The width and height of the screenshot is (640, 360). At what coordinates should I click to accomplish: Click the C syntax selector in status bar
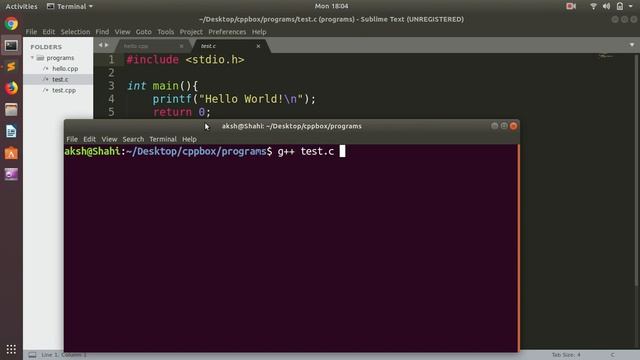(613, 355)
